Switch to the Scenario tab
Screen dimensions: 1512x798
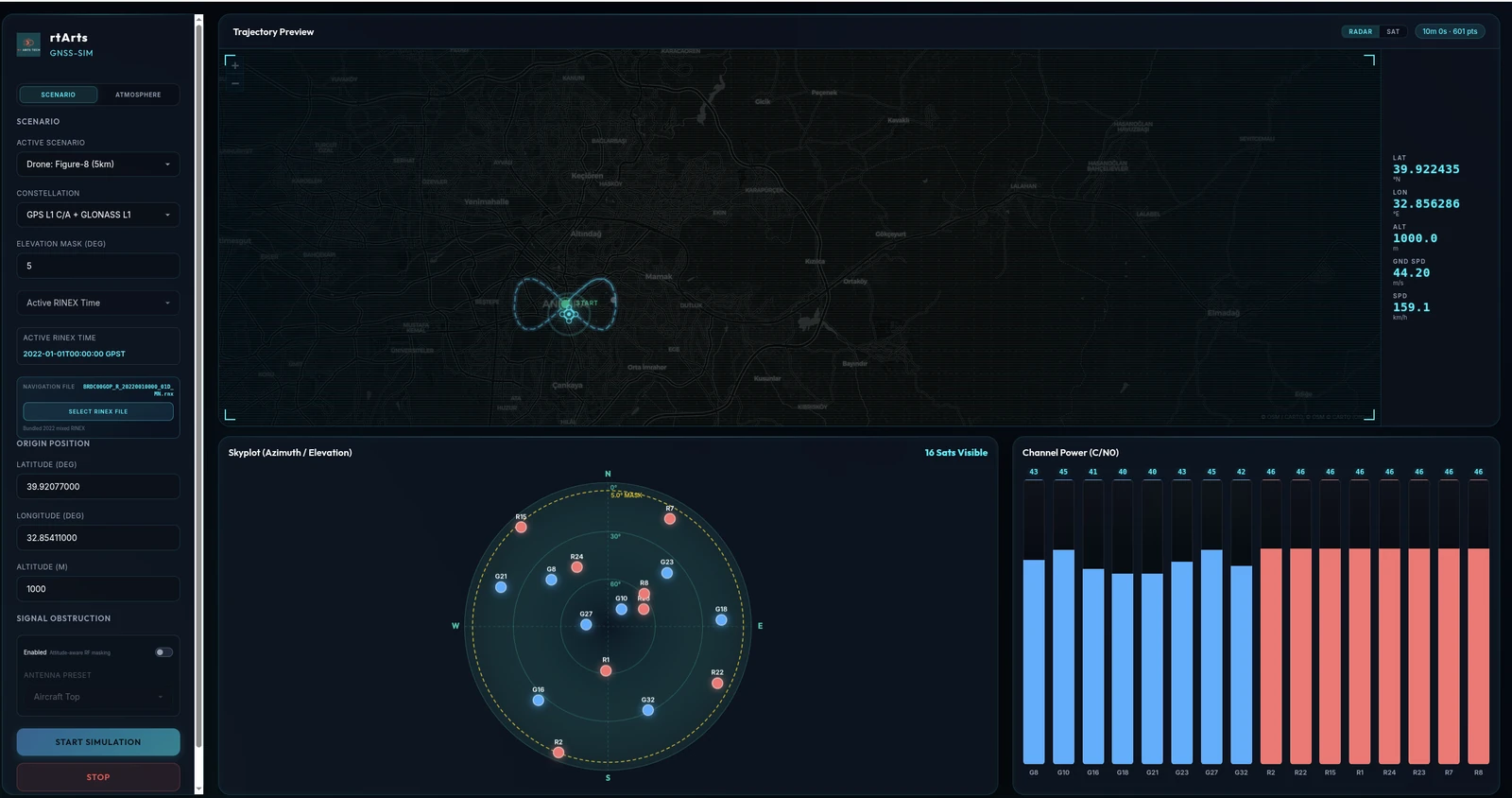coord(58,95)
